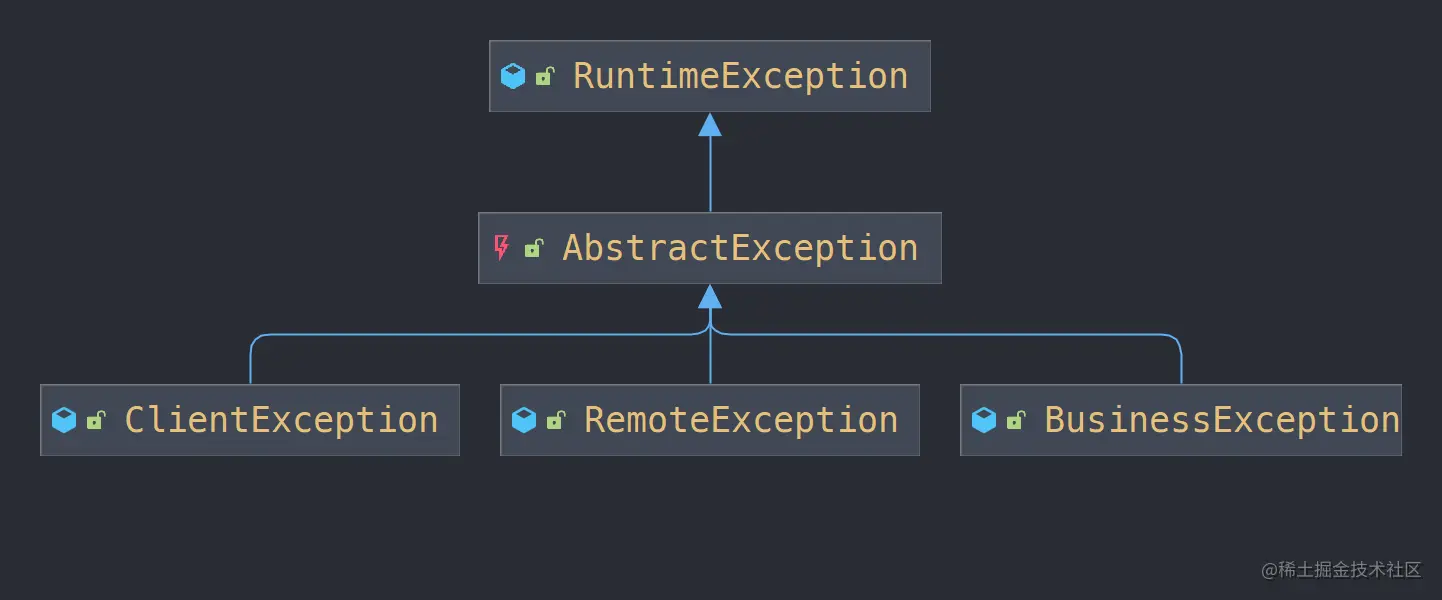Click the inheritance arrowhead below AbstractException
Screen dimensions: 1442x600
[710, 296]
